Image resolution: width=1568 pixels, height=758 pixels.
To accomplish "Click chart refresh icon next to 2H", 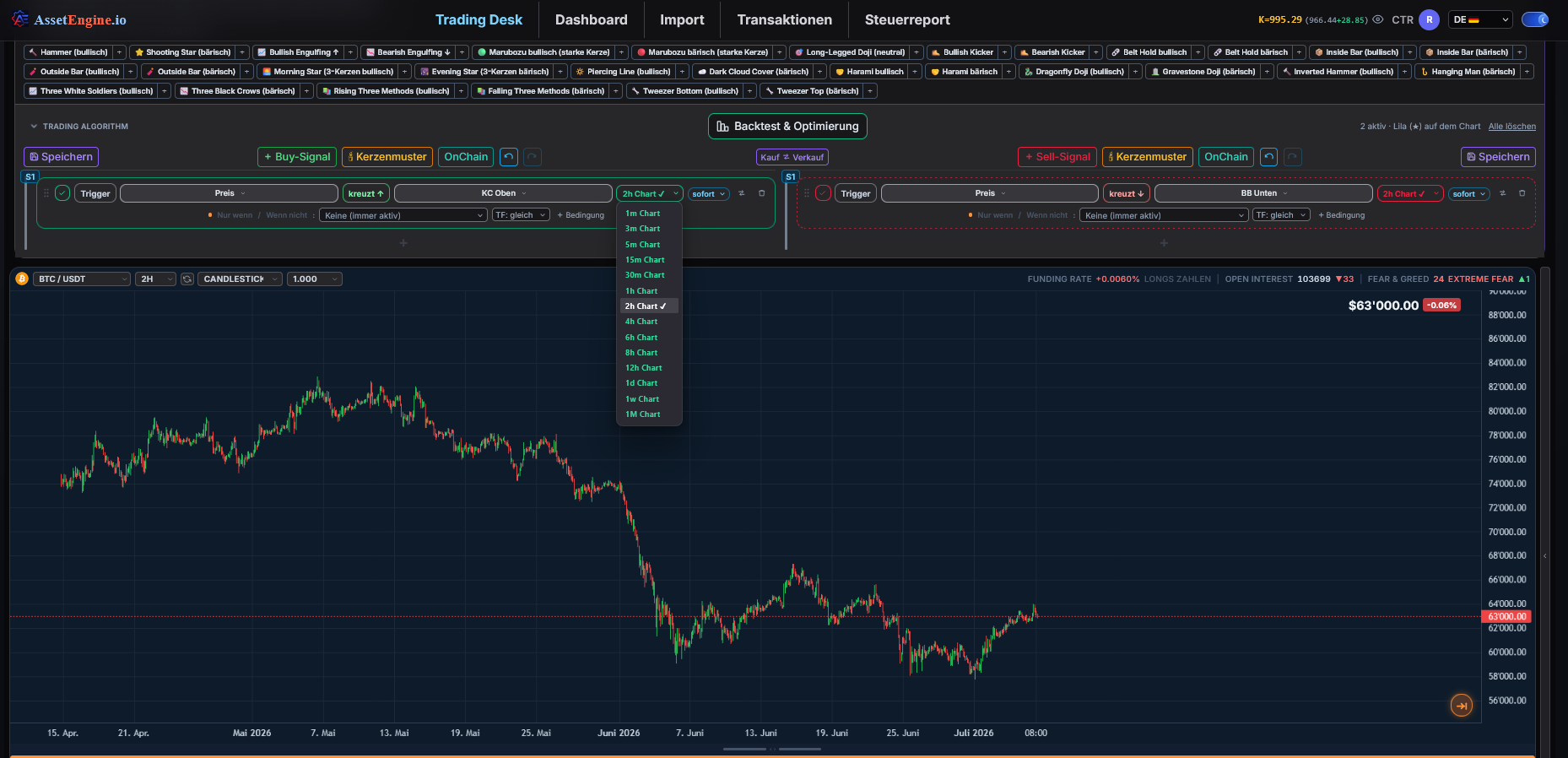I will (187, 279).
